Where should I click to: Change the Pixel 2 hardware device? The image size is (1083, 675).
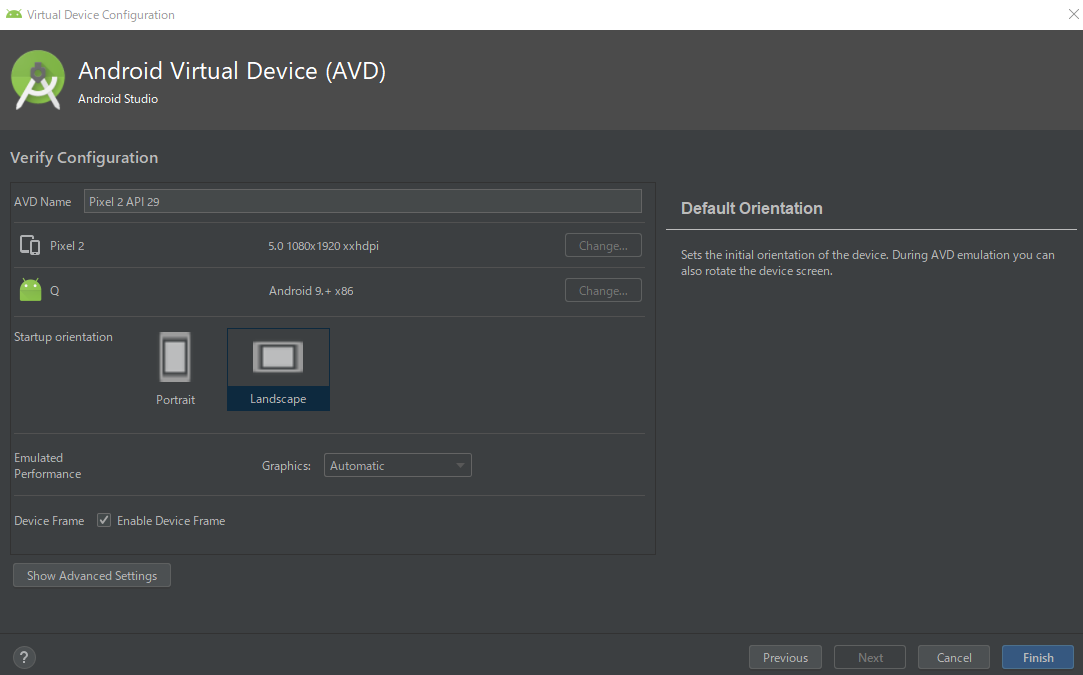pos(603,245)
